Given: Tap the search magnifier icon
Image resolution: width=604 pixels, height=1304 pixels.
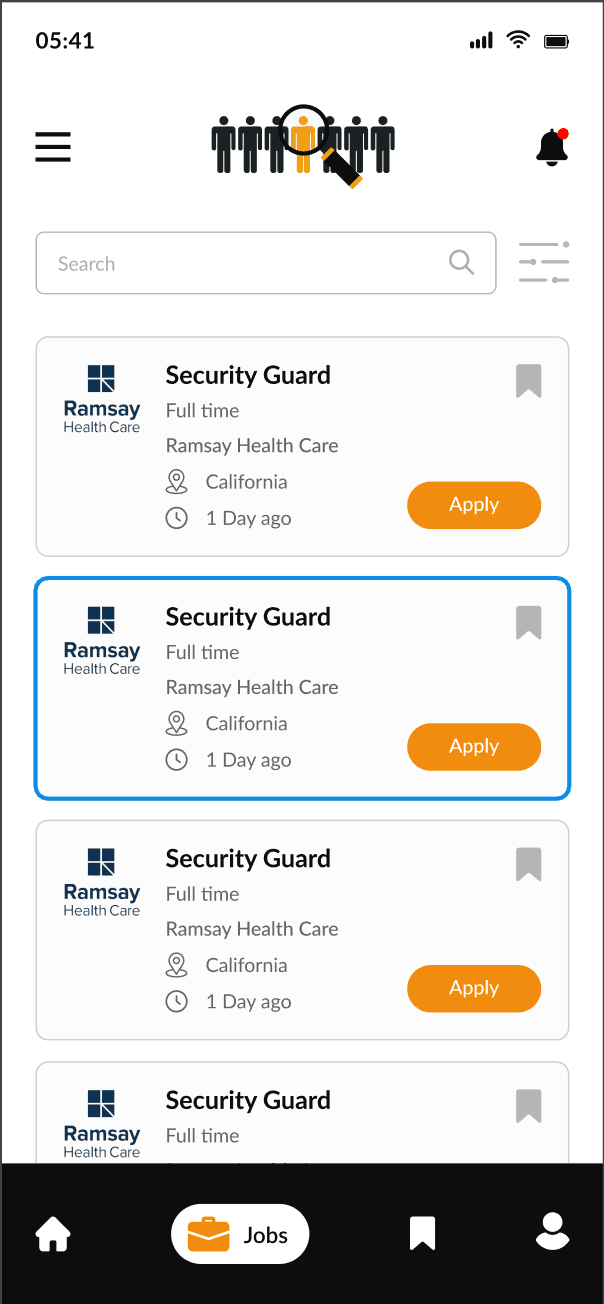Looking at the screenshot, I should (x=461, y=262).
